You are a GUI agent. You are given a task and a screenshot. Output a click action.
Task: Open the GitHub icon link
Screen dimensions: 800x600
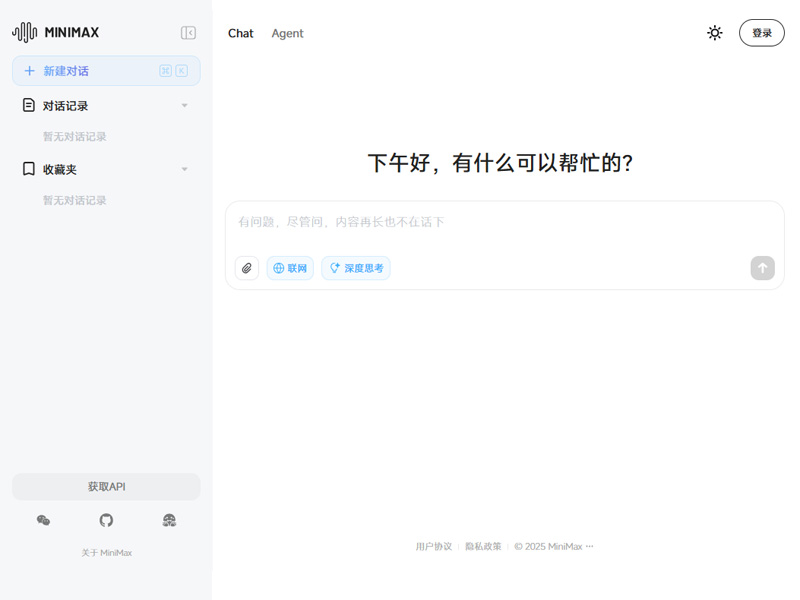tap(106, 520)
